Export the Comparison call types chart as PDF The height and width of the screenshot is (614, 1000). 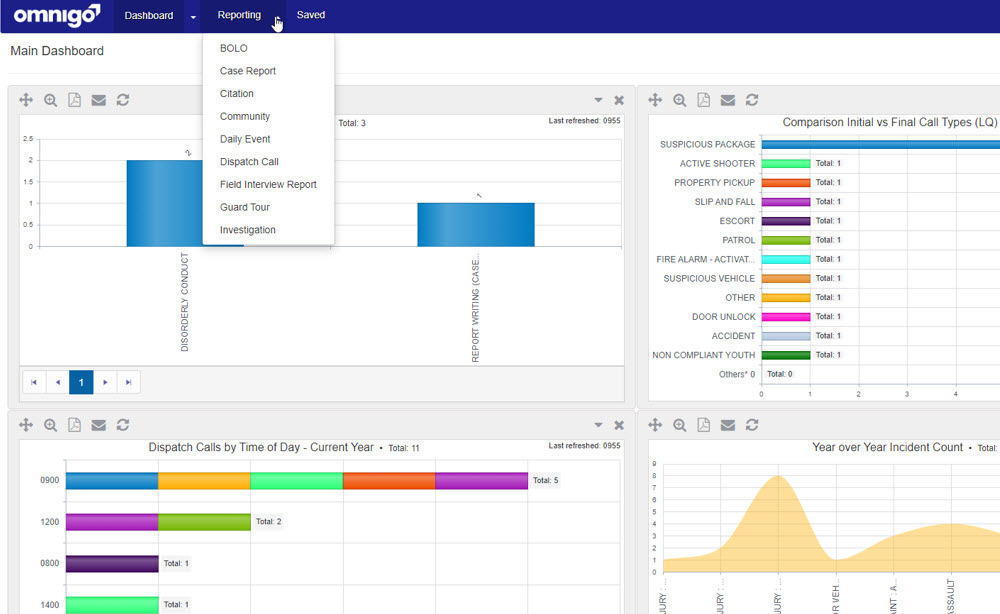point(703,100)
